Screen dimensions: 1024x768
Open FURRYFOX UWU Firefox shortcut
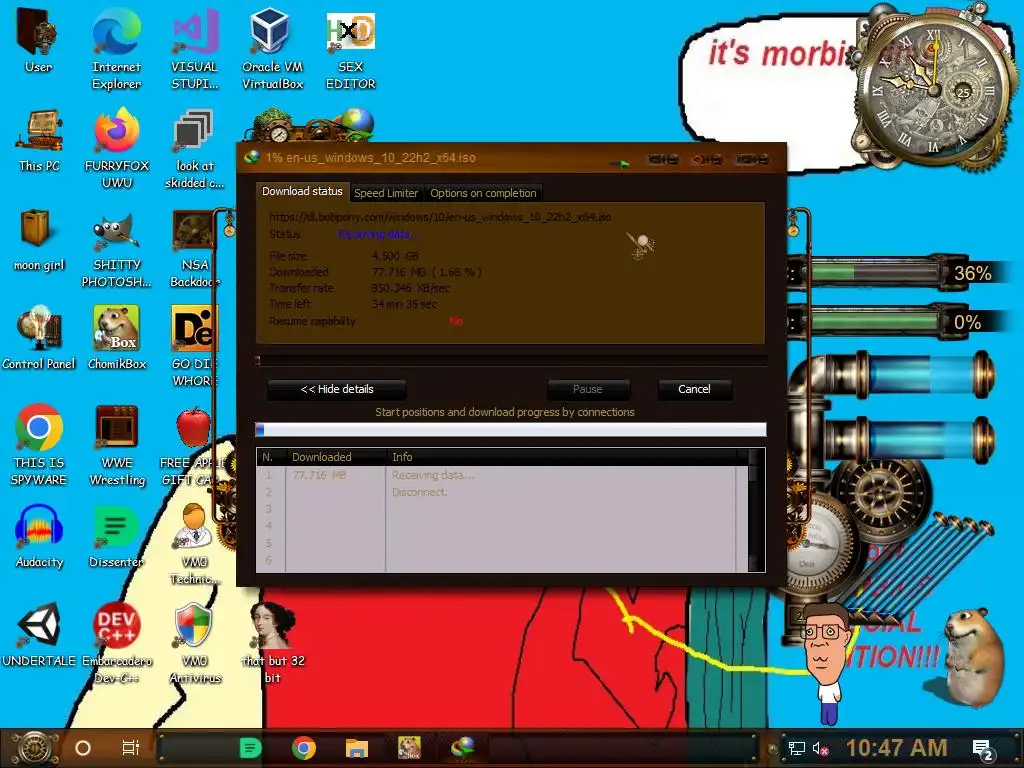[x=117, y=149]
